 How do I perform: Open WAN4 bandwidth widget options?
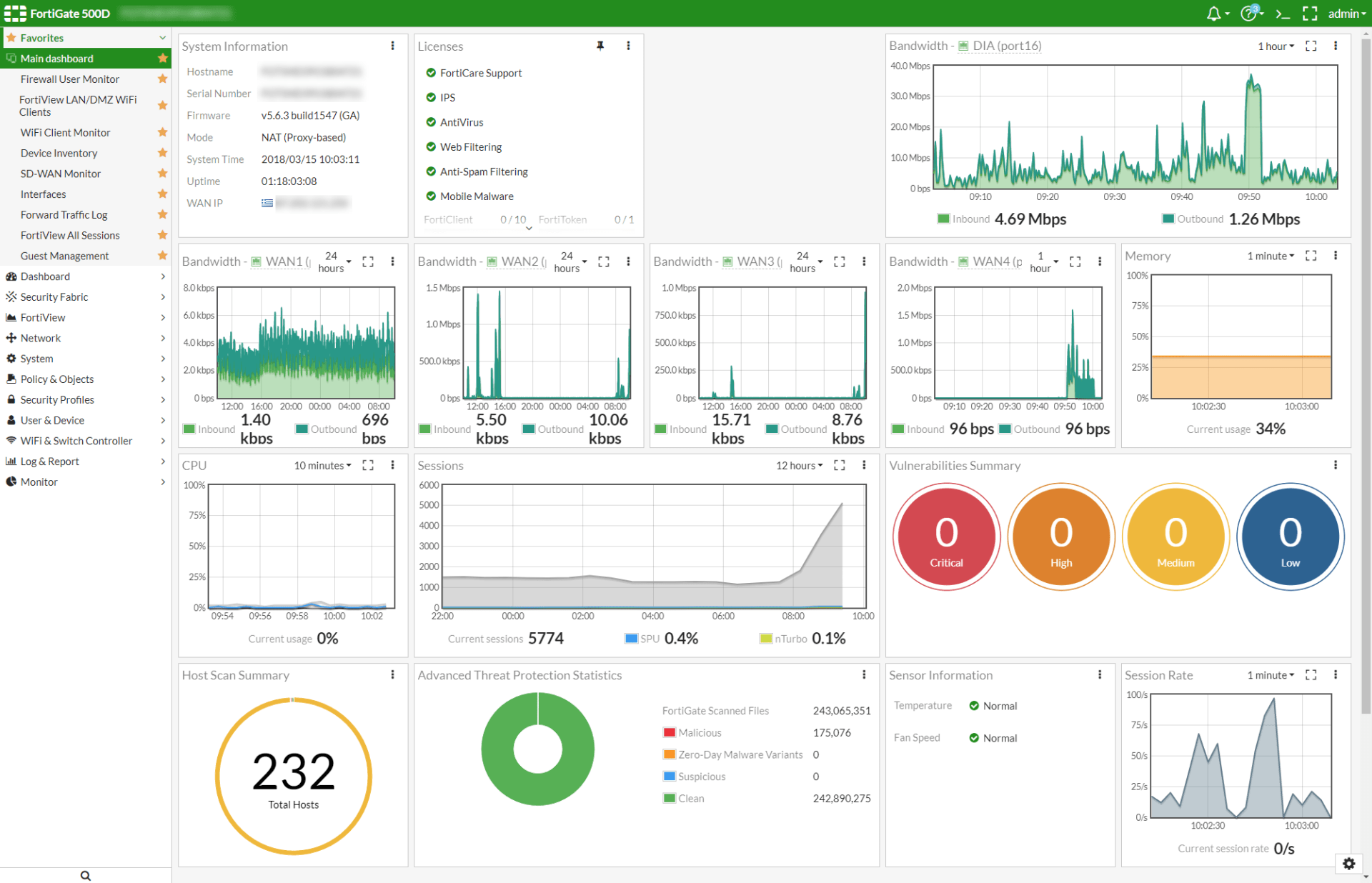pyautogui.click(x=1100, y=261)
